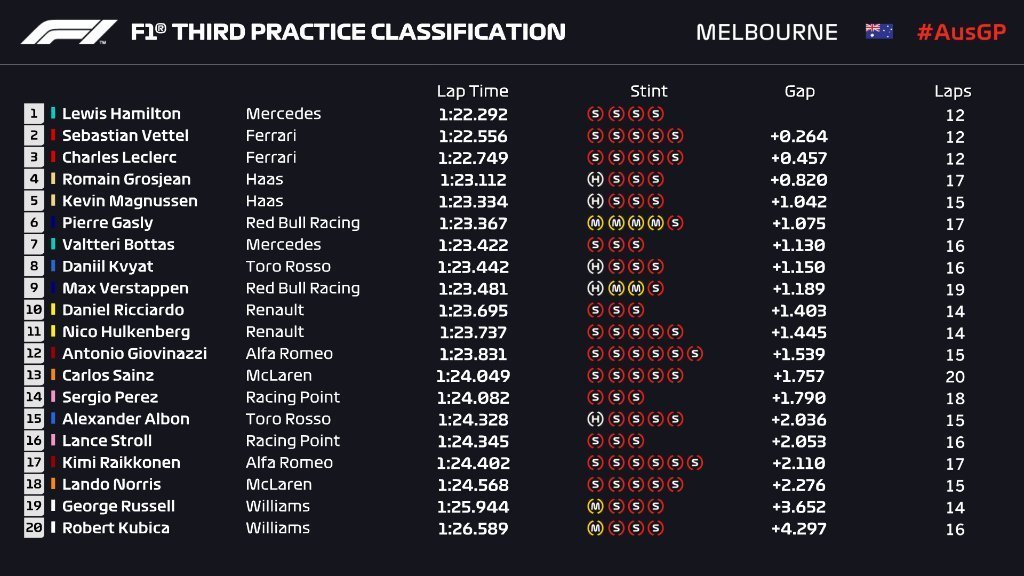The height and width of the screenshot is (576, 1024).
Task: Click driver name Lewis Hamilton
Action: pyautogui.click(x=121, y=114)
